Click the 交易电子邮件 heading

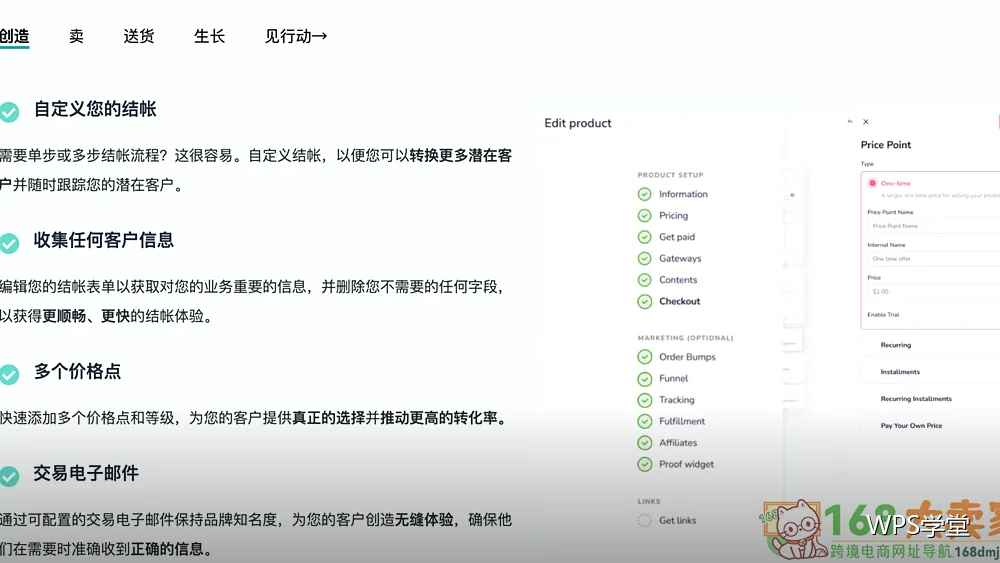click(86, 474)
